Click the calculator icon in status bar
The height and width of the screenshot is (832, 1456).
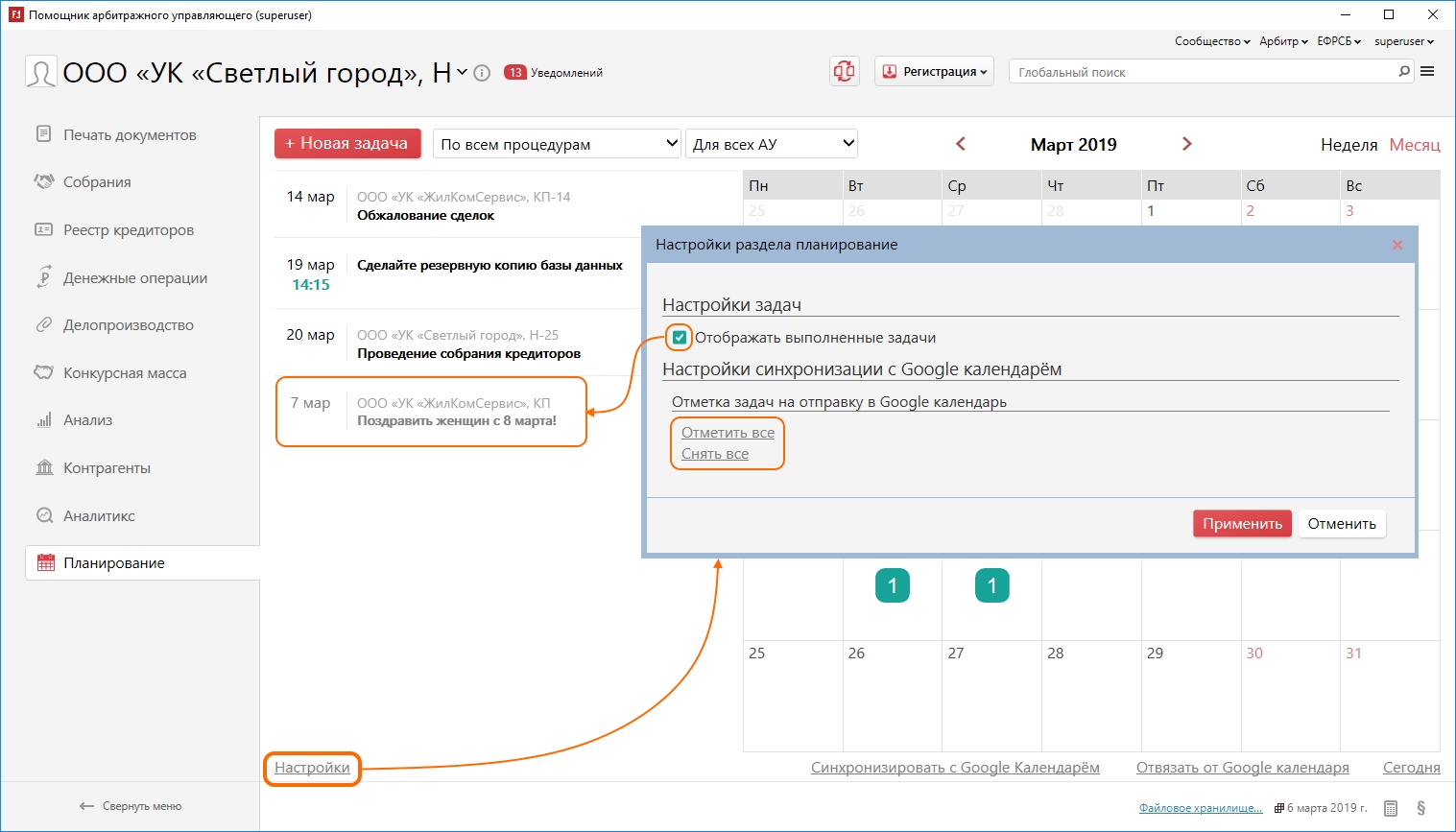pos(1391,808)
